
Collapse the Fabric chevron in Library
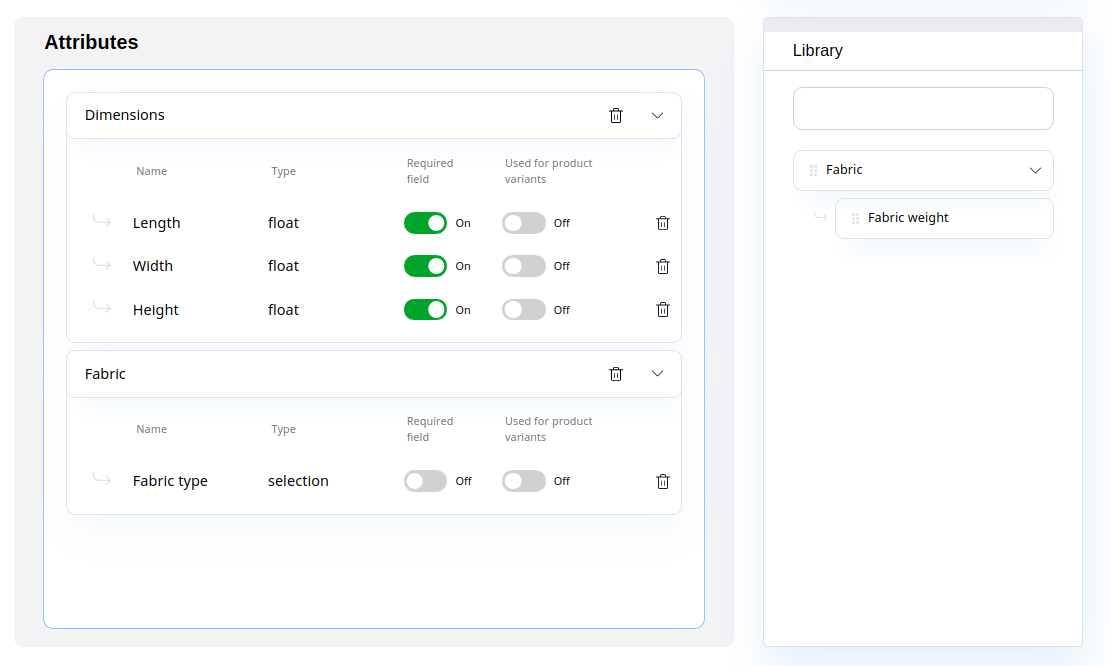(1035, 170)
